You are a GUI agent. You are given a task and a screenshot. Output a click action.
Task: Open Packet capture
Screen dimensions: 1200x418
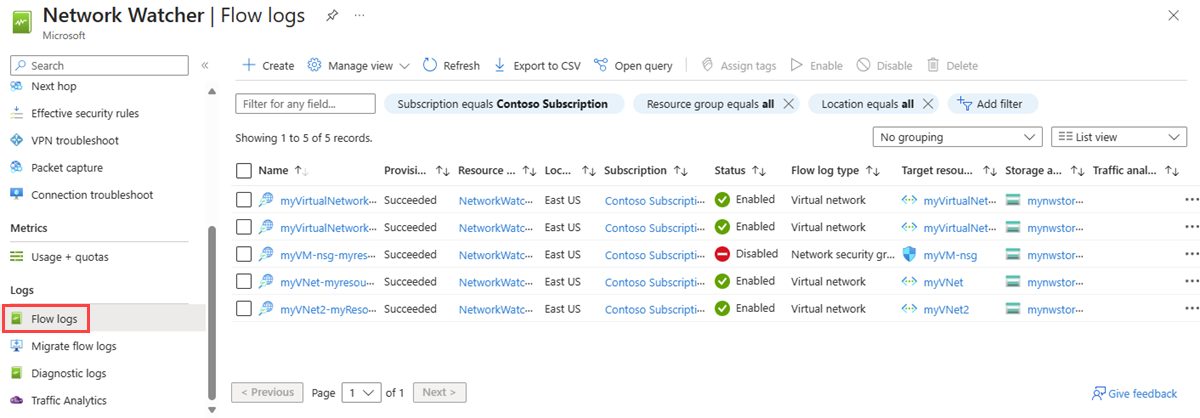tap(67, 167)
